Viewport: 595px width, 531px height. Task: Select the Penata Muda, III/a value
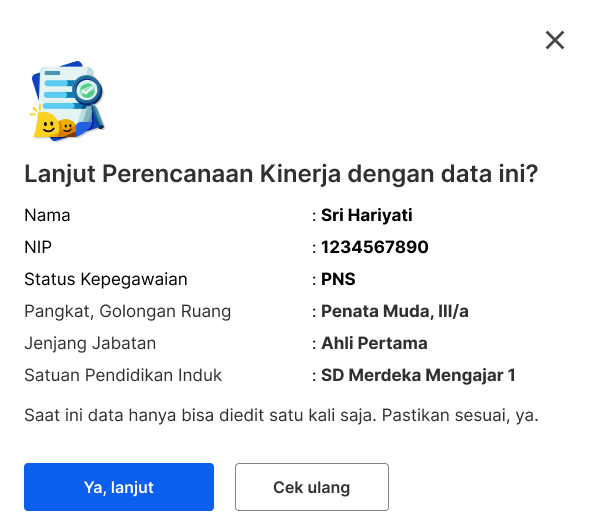(395, 311)
